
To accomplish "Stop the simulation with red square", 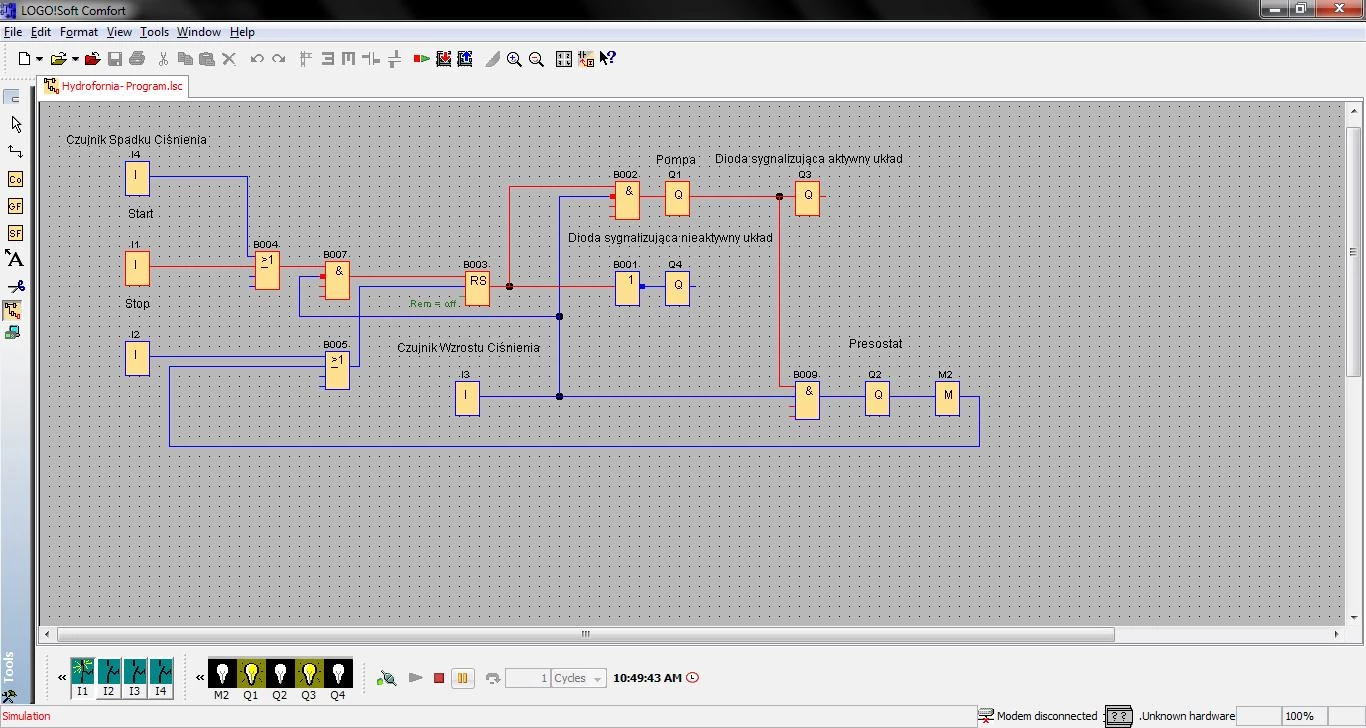I will [439, 678].
